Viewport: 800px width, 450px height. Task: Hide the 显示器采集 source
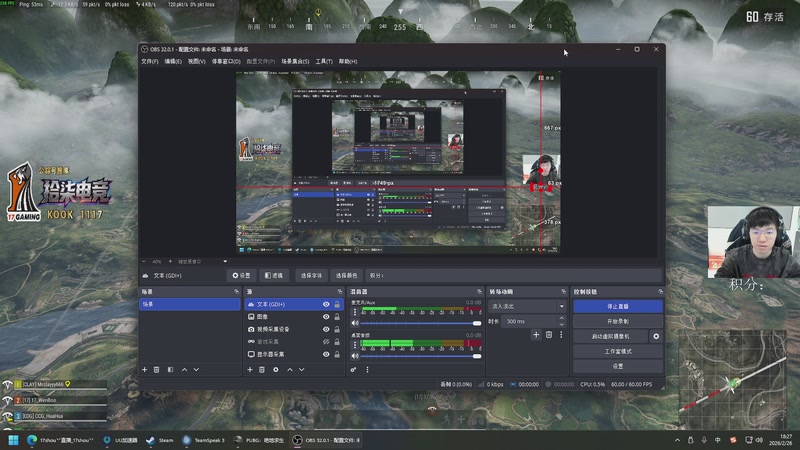pyautogui.click(x=326, y=354)
